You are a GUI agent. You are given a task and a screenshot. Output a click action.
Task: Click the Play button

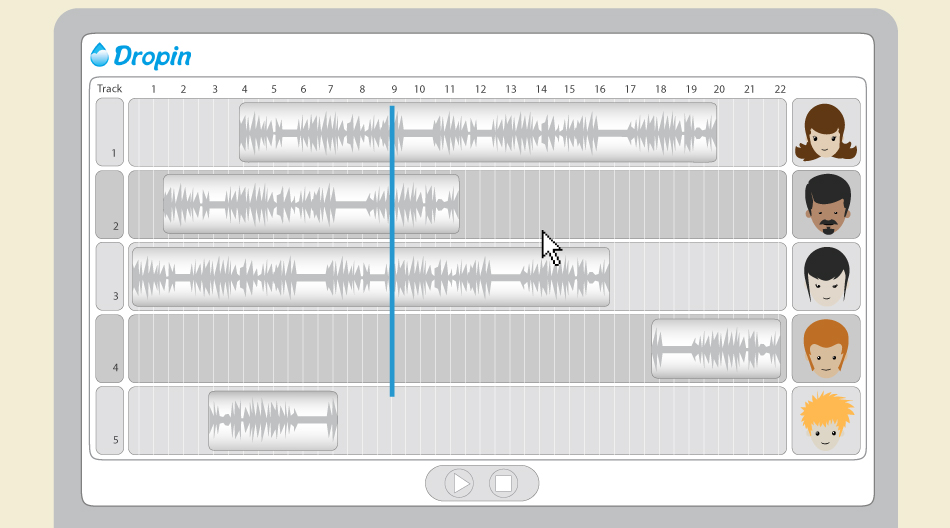click(x=459, y=484)
